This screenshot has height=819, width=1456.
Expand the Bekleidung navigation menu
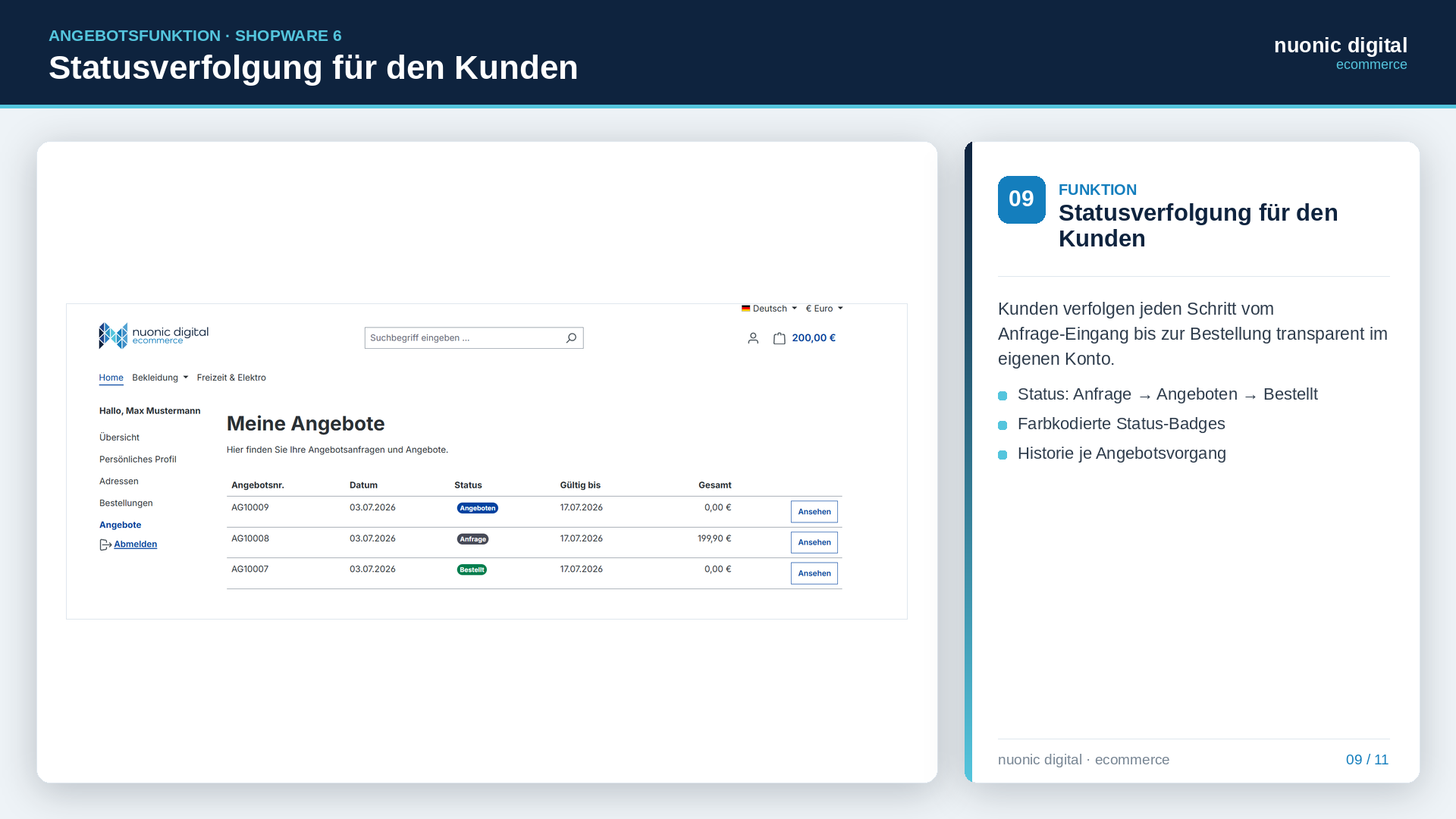point(160,378)
